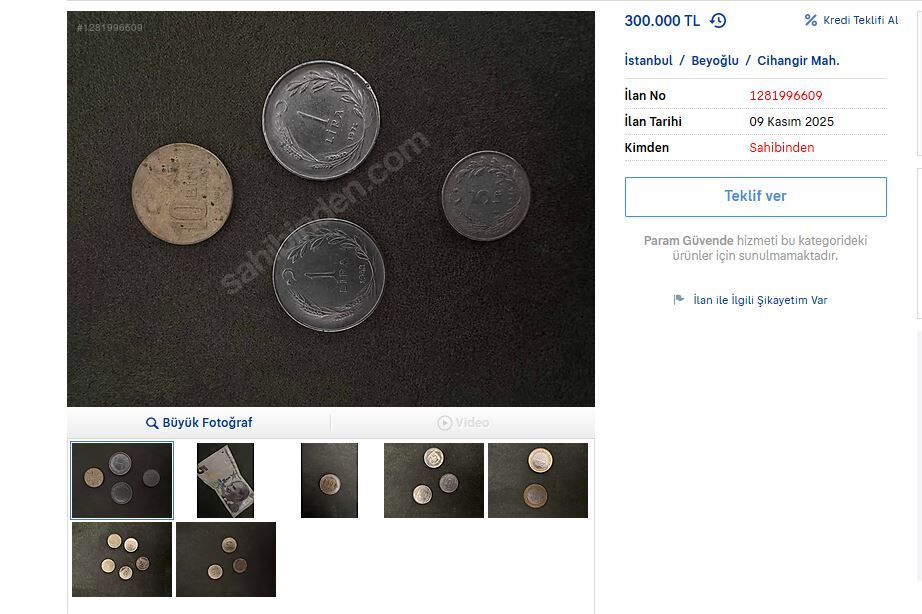Open the Param Güvende service link
Viewport: 922px width, 614px height.
click(688, 241)
